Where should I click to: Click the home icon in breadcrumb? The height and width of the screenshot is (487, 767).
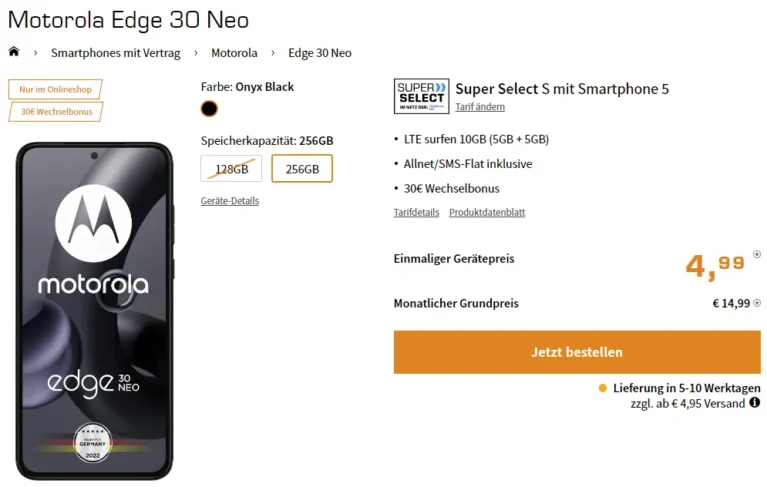(x=14, y=52)
